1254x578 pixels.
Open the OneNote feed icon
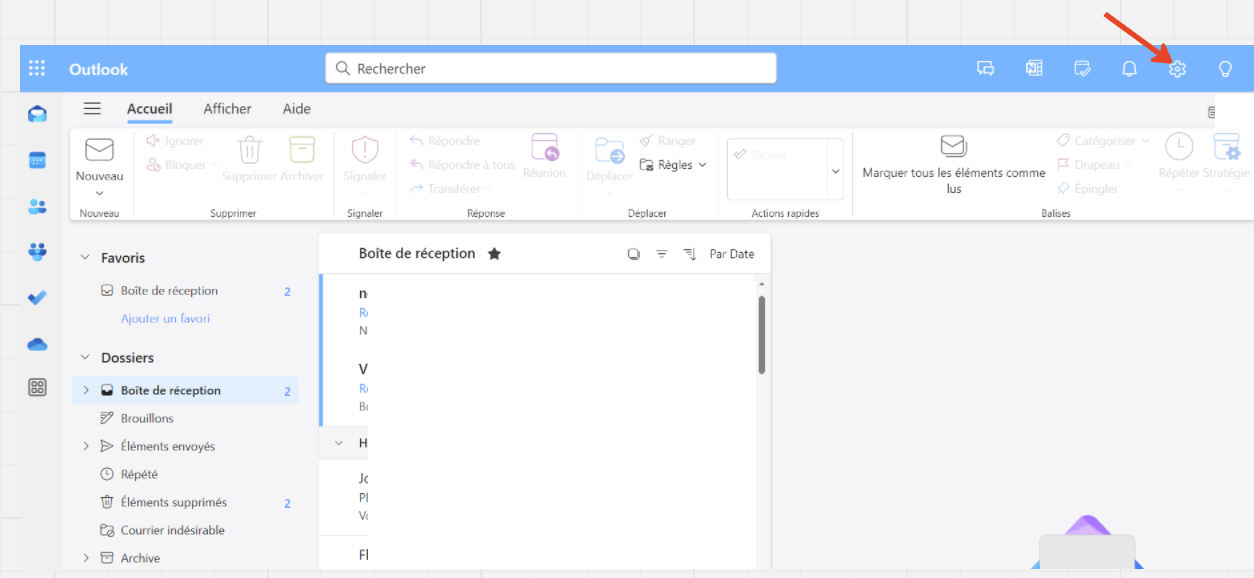click(1034, 69)
